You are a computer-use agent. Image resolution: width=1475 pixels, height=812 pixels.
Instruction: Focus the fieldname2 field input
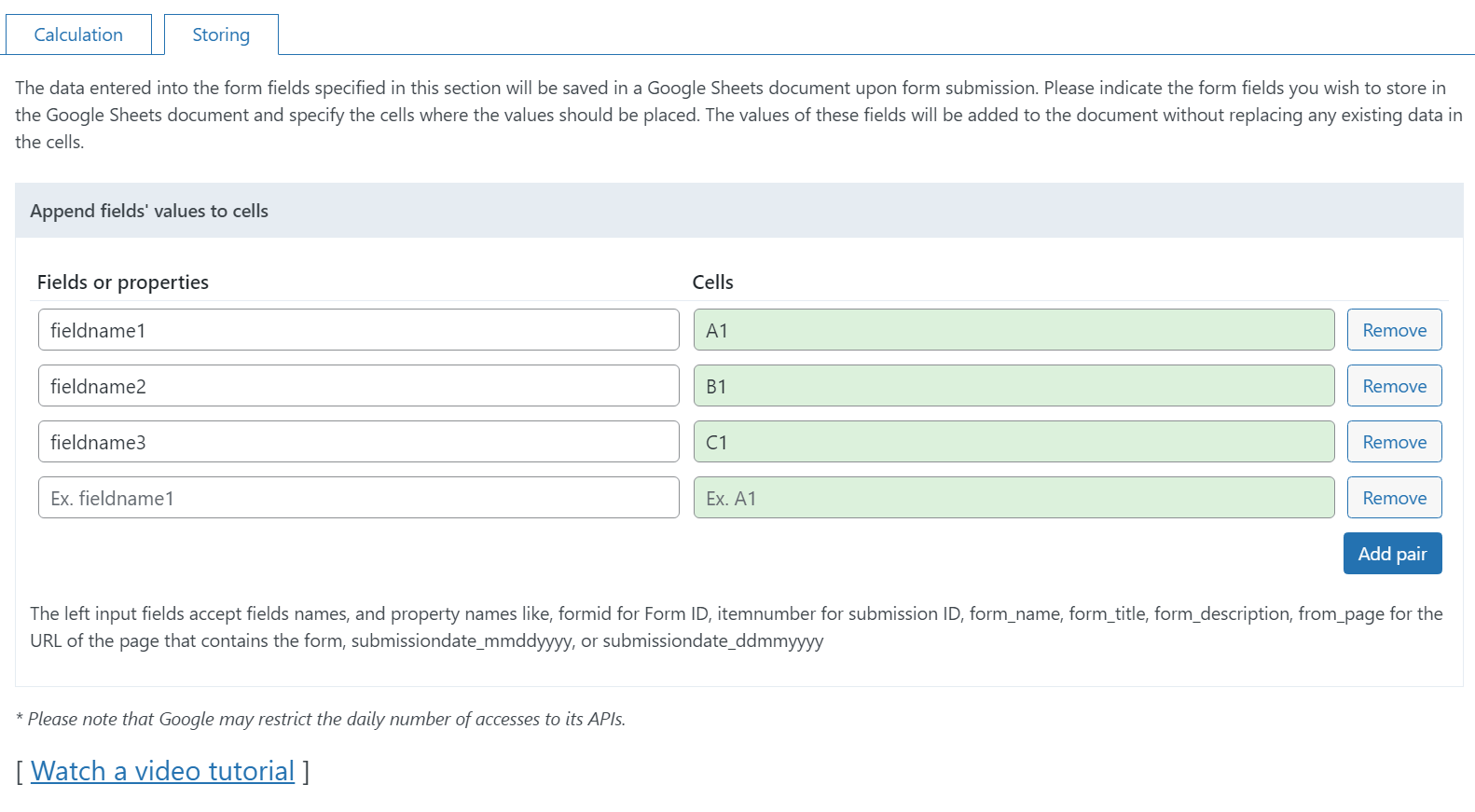pyautogui.click(x=358, y=386)
